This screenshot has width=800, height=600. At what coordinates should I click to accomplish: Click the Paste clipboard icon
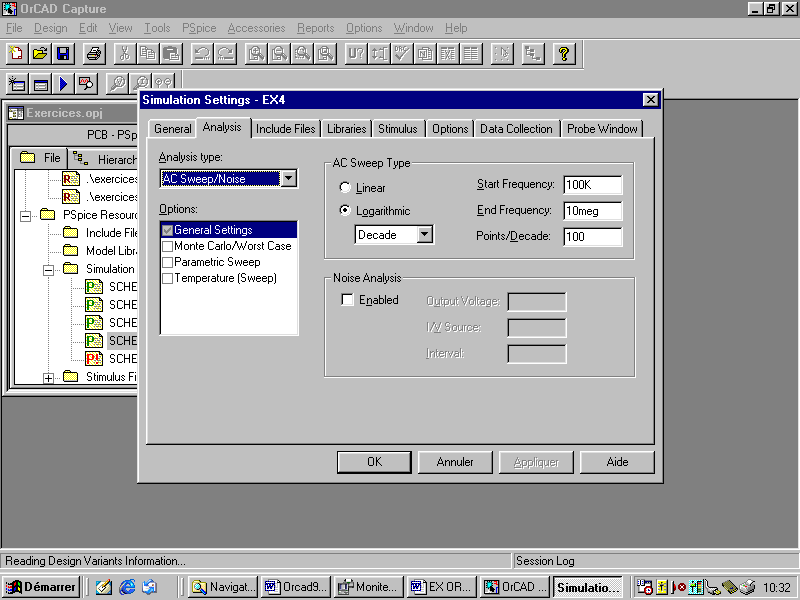[x=171, y=54]
